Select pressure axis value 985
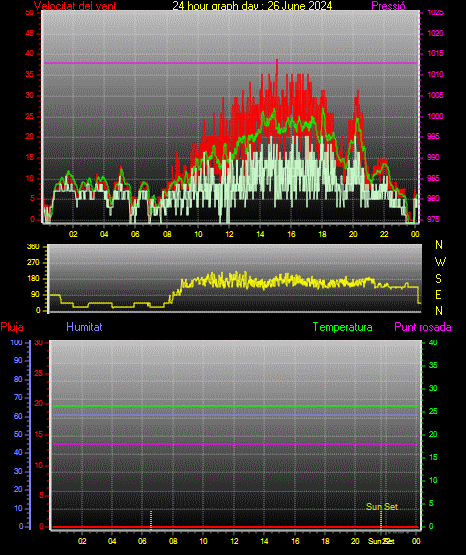The height and width of the screenshot is (555, 466). click(433, 178)
